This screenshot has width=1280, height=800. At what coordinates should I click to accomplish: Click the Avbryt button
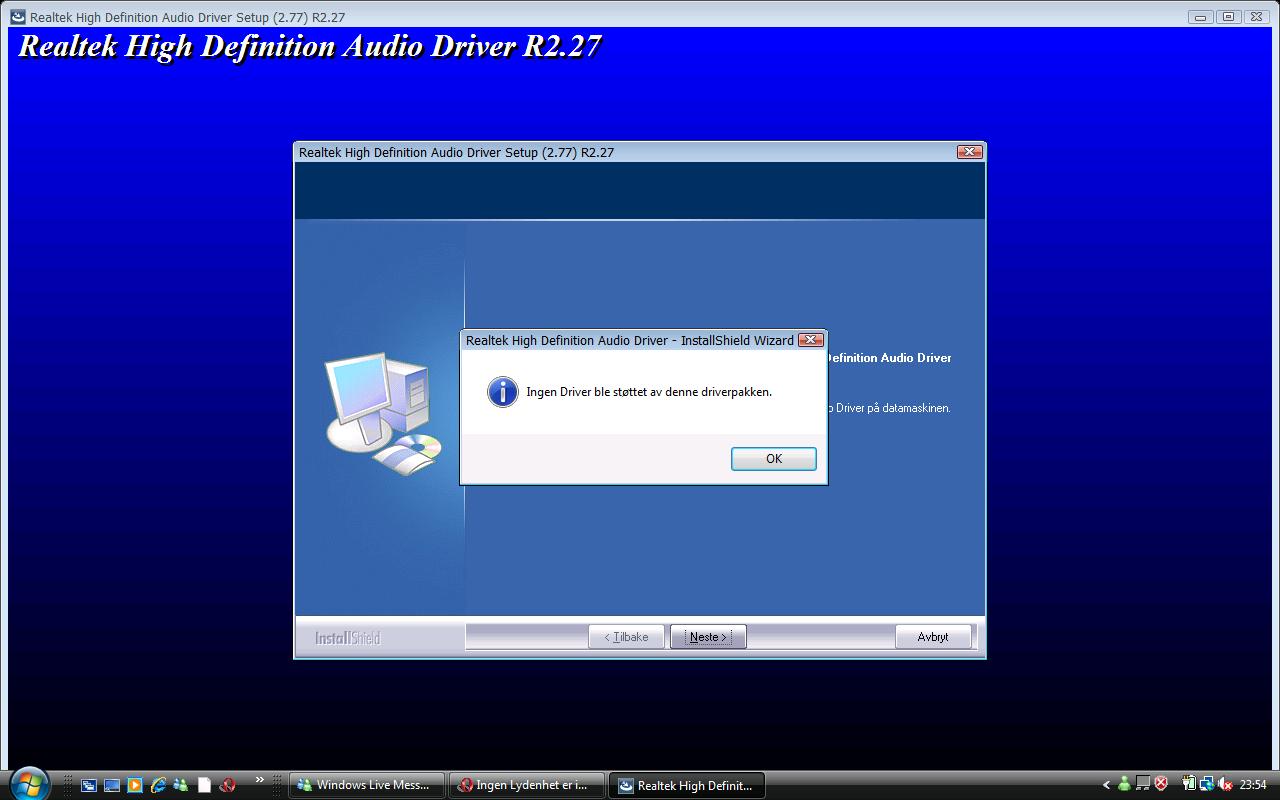pos(933,637)
